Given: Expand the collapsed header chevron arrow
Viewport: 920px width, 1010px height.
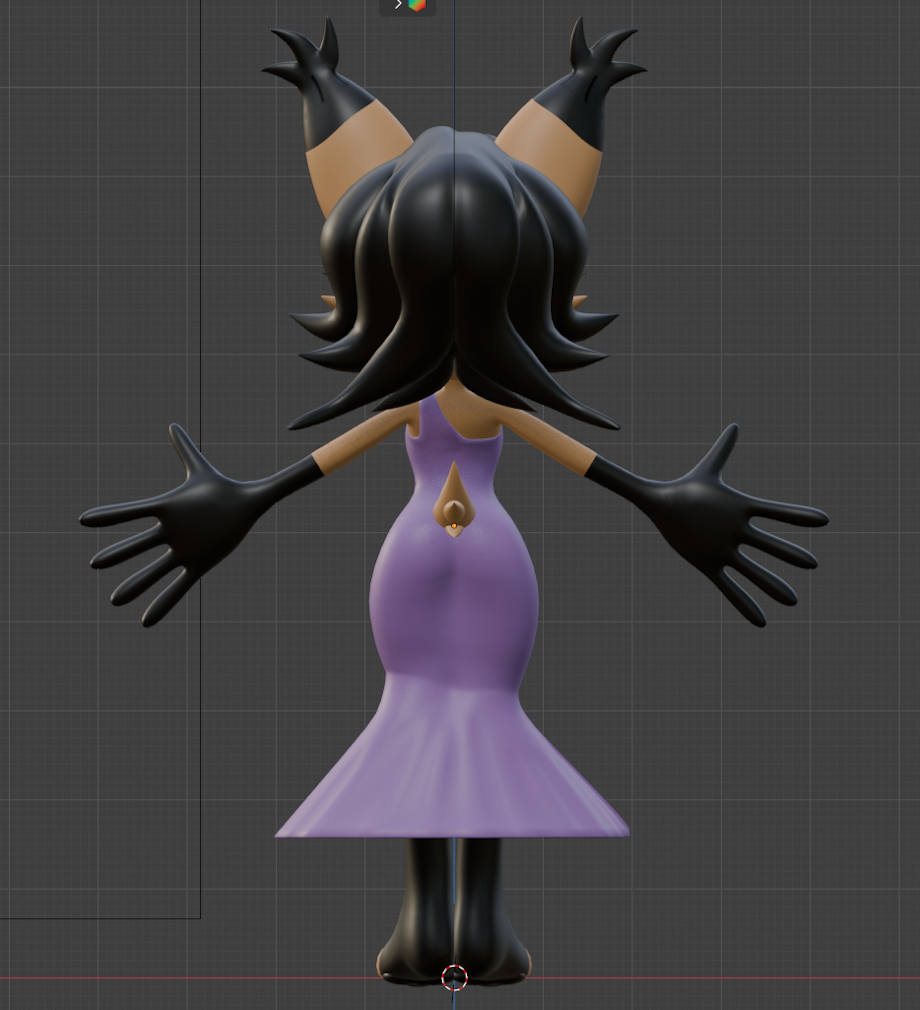Looking at the screenshot, I should click(398, 5).
